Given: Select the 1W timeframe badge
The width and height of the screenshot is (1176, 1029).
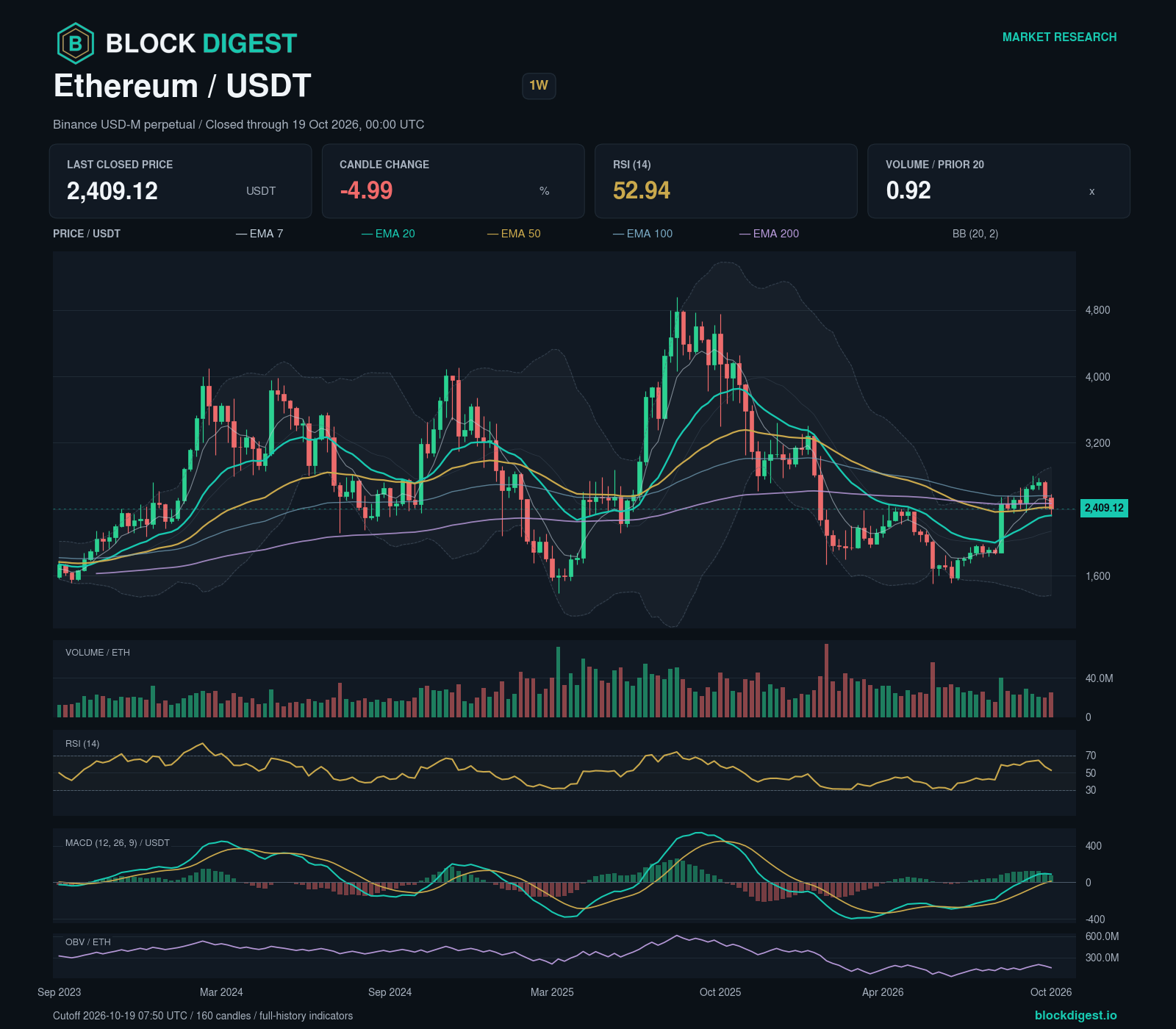Looking at the screenshot, I should [539, 86].
